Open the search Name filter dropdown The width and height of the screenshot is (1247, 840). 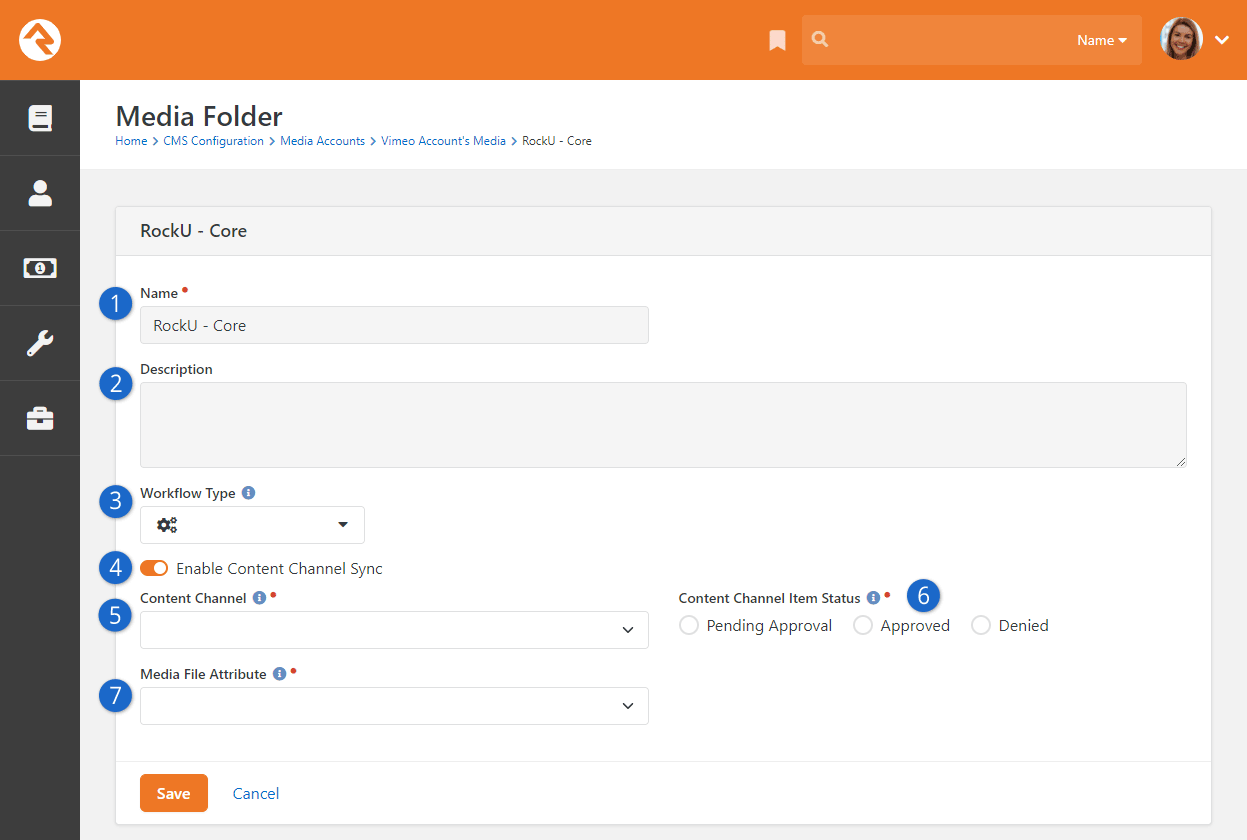tap(1102, 40)
